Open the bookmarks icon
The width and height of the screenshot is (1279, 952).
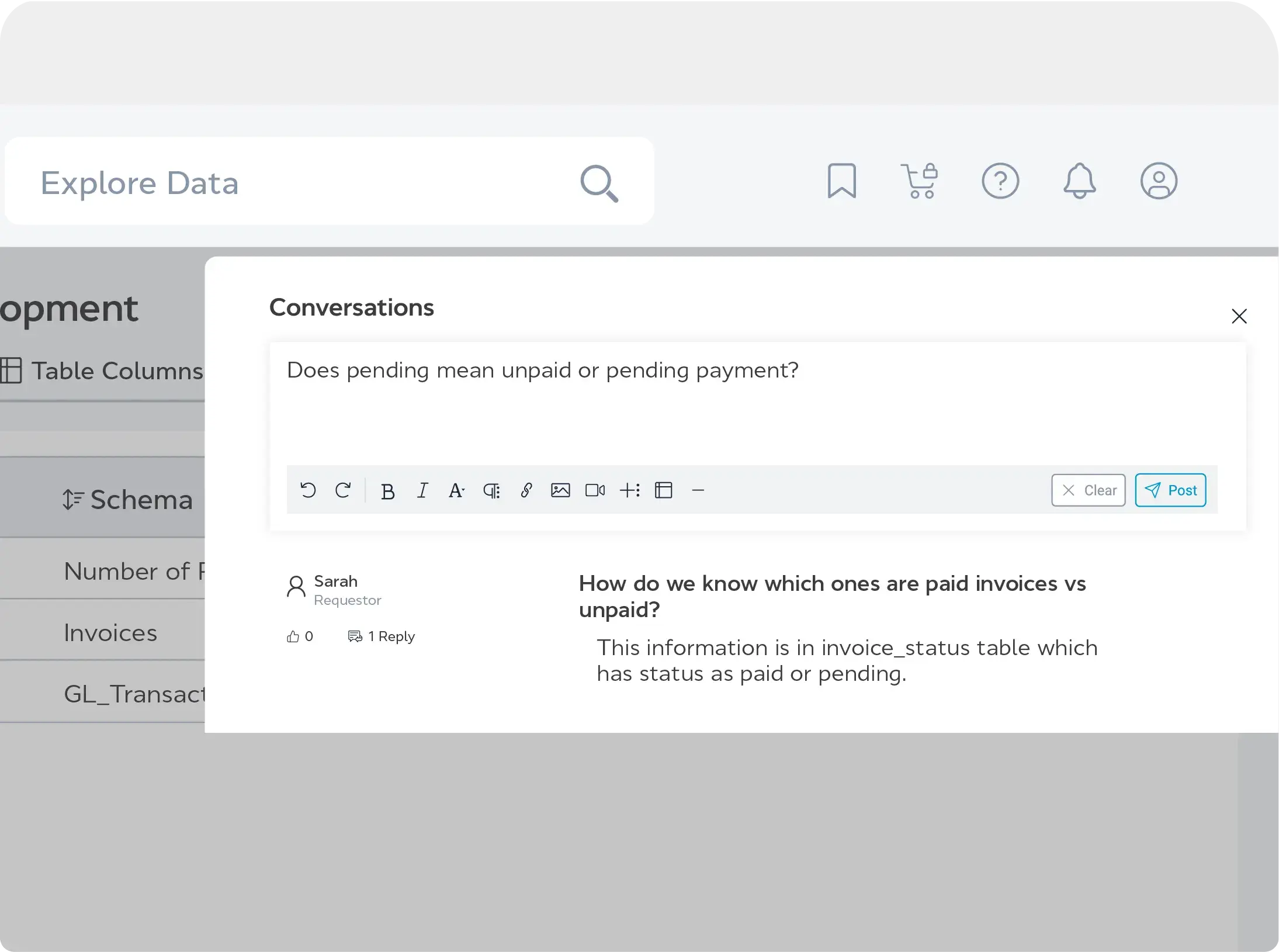(x=841, y=181)
